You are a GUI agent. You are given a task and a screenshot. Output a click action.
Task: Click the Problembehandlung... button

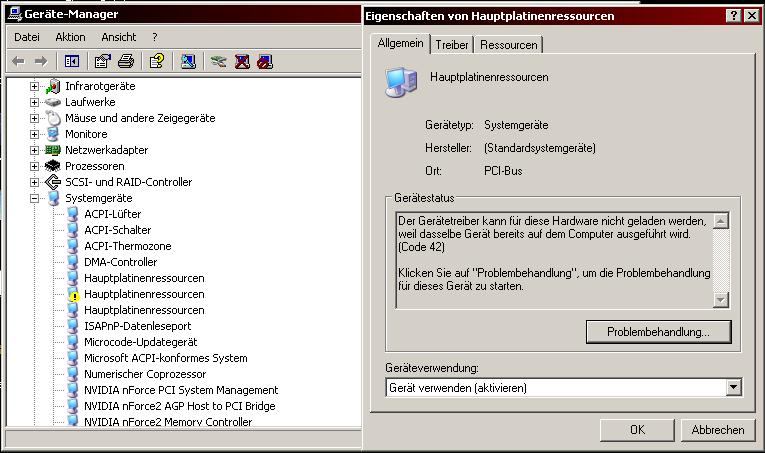[659, 332]
